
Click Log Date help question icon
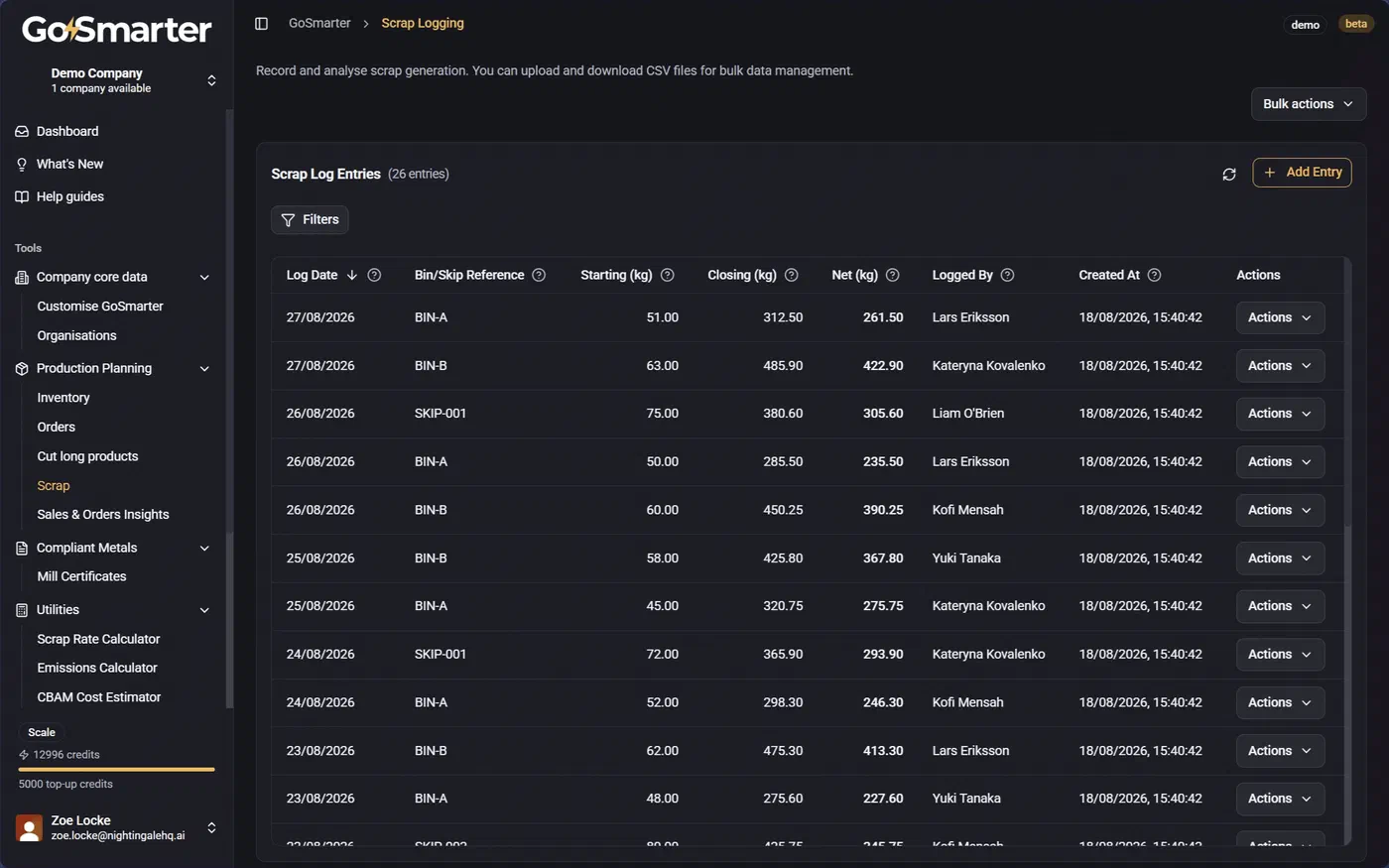pyautogui.click(x=374, y=275)
